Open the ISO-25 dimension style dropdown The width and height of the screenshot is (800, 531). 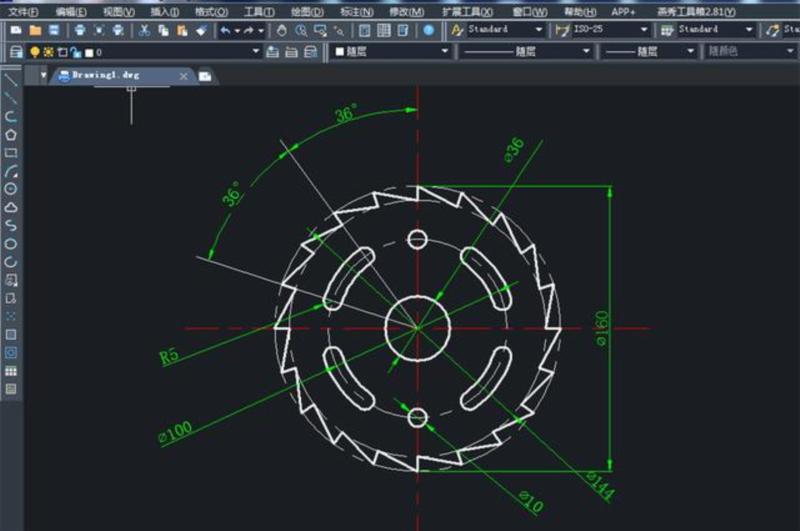[644, 30]
